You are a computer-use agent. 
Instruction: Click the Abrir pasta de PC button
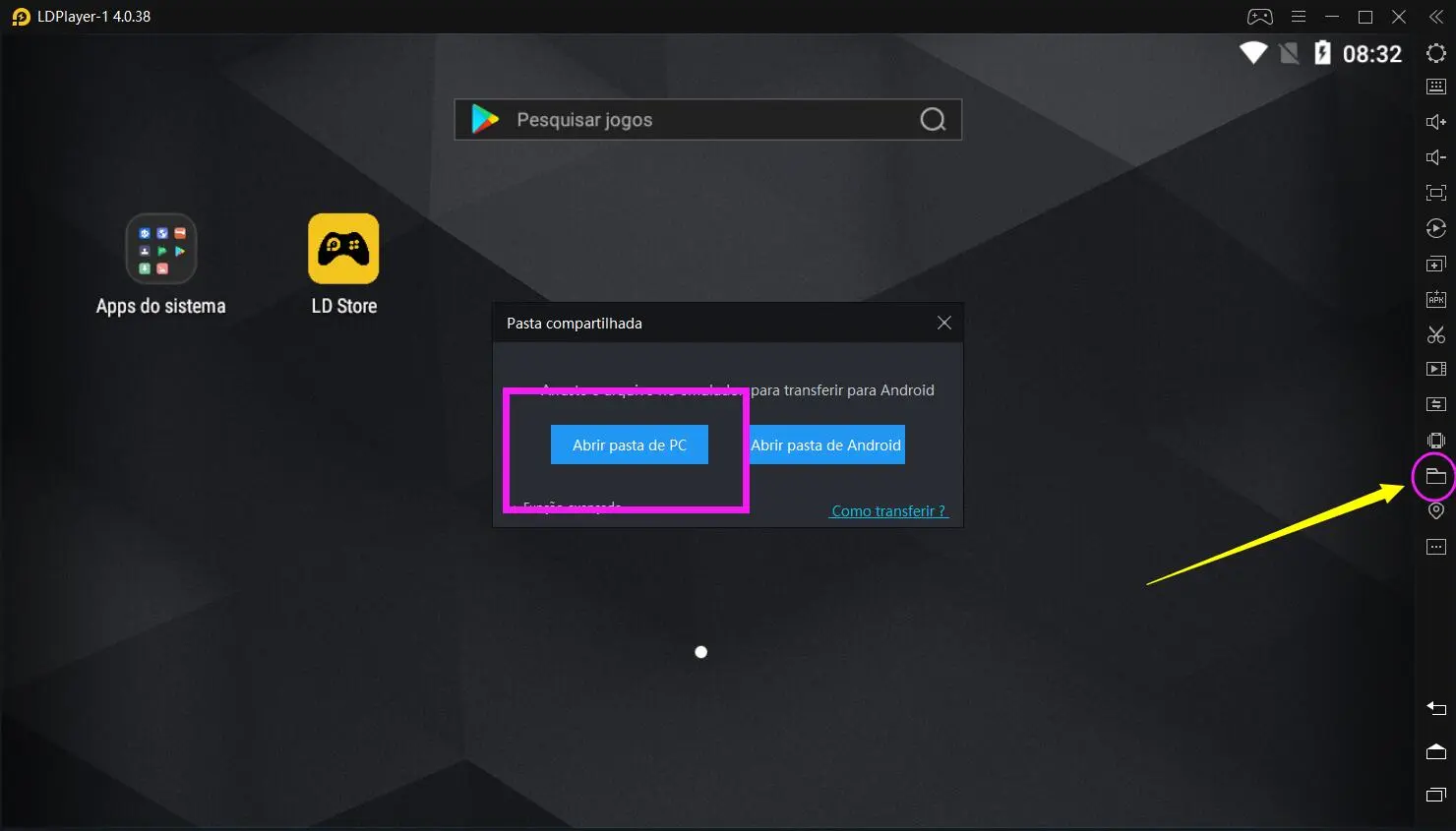629,445
